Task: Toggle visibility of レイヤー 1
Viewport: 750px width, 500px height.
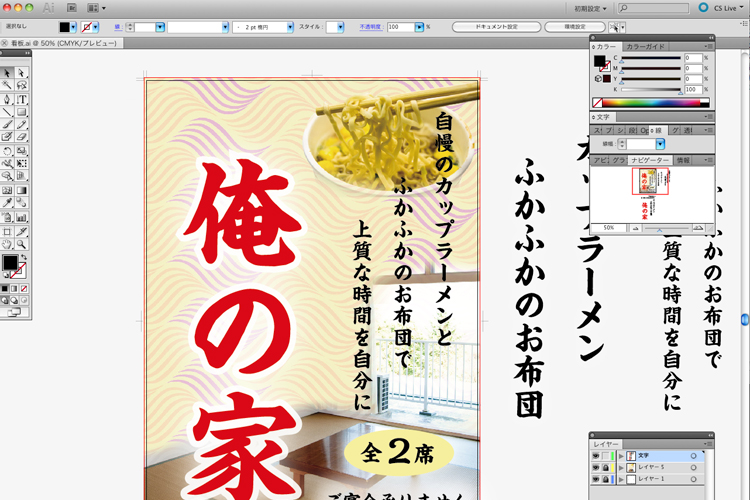Action: click(597, 480)
